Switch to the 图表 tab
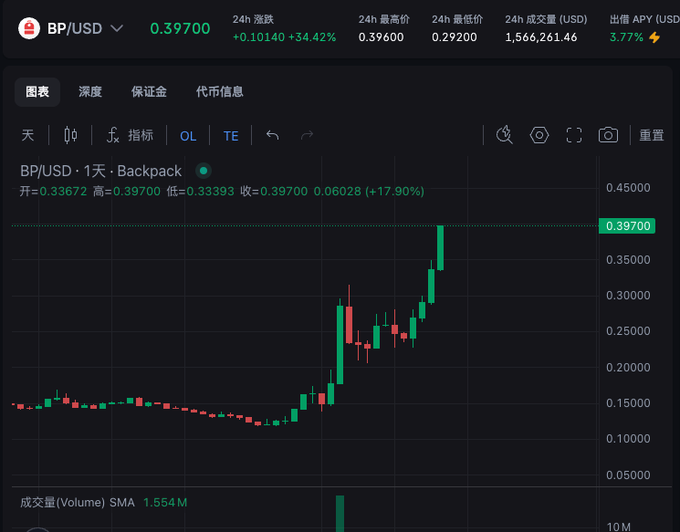The image size is (680, 532). (x=37, y=92)
